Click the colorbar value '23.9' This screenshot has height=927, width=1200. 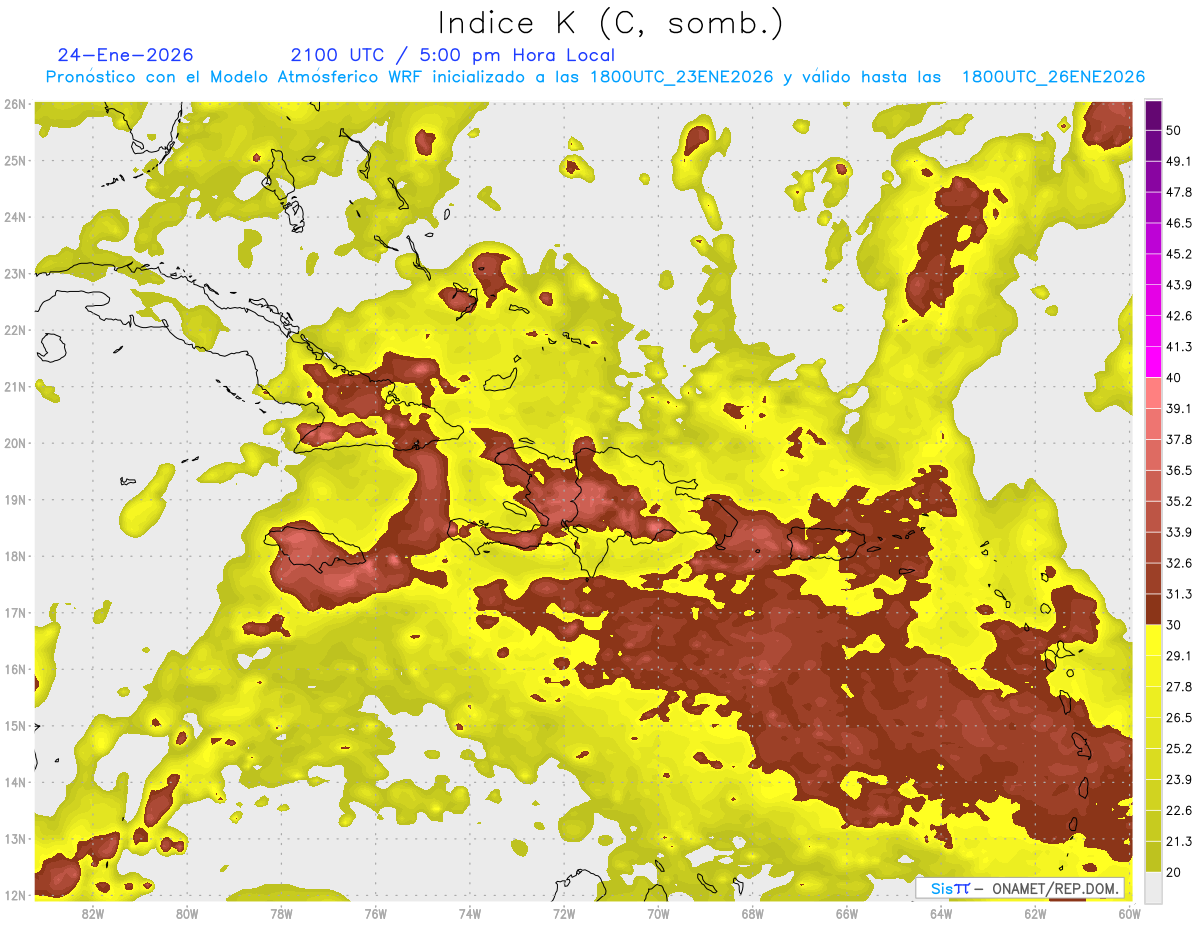1179,779
